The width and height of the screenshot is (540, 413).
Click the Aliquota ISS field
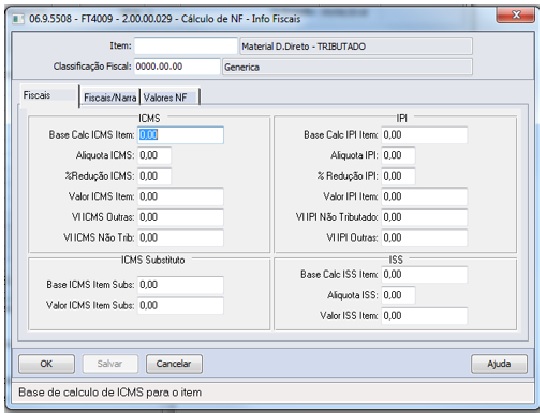click(x=398, y=295)
